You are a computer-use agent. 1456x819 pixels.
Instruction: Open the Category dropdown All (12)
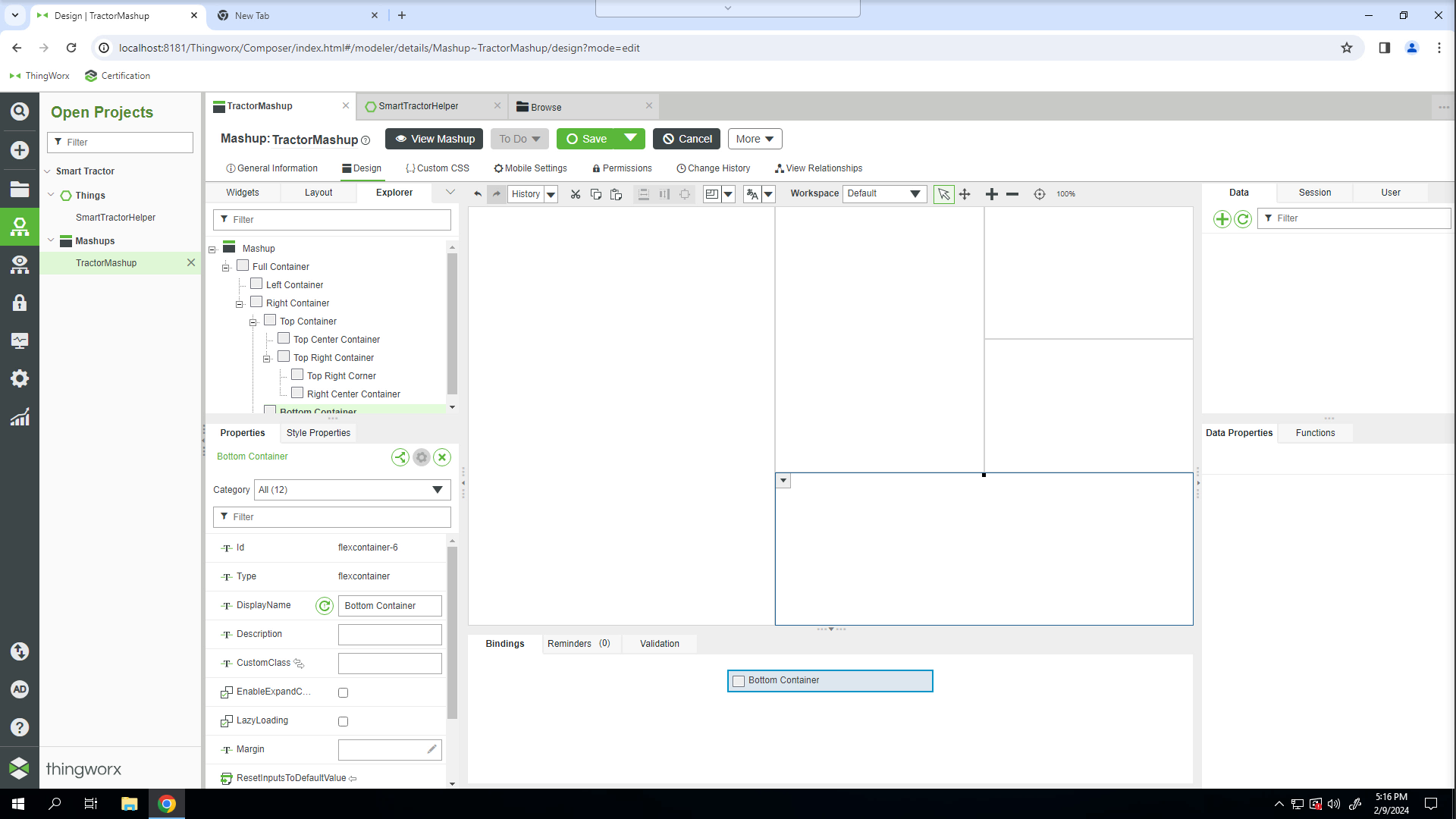coord(353,490)
